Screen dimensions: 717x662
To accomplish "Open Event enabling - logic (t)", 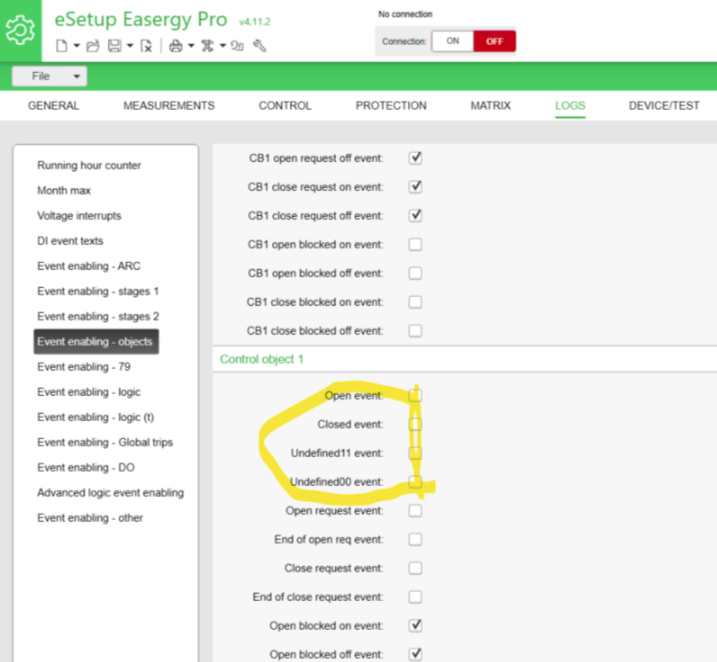I will [x=96, y=417].
